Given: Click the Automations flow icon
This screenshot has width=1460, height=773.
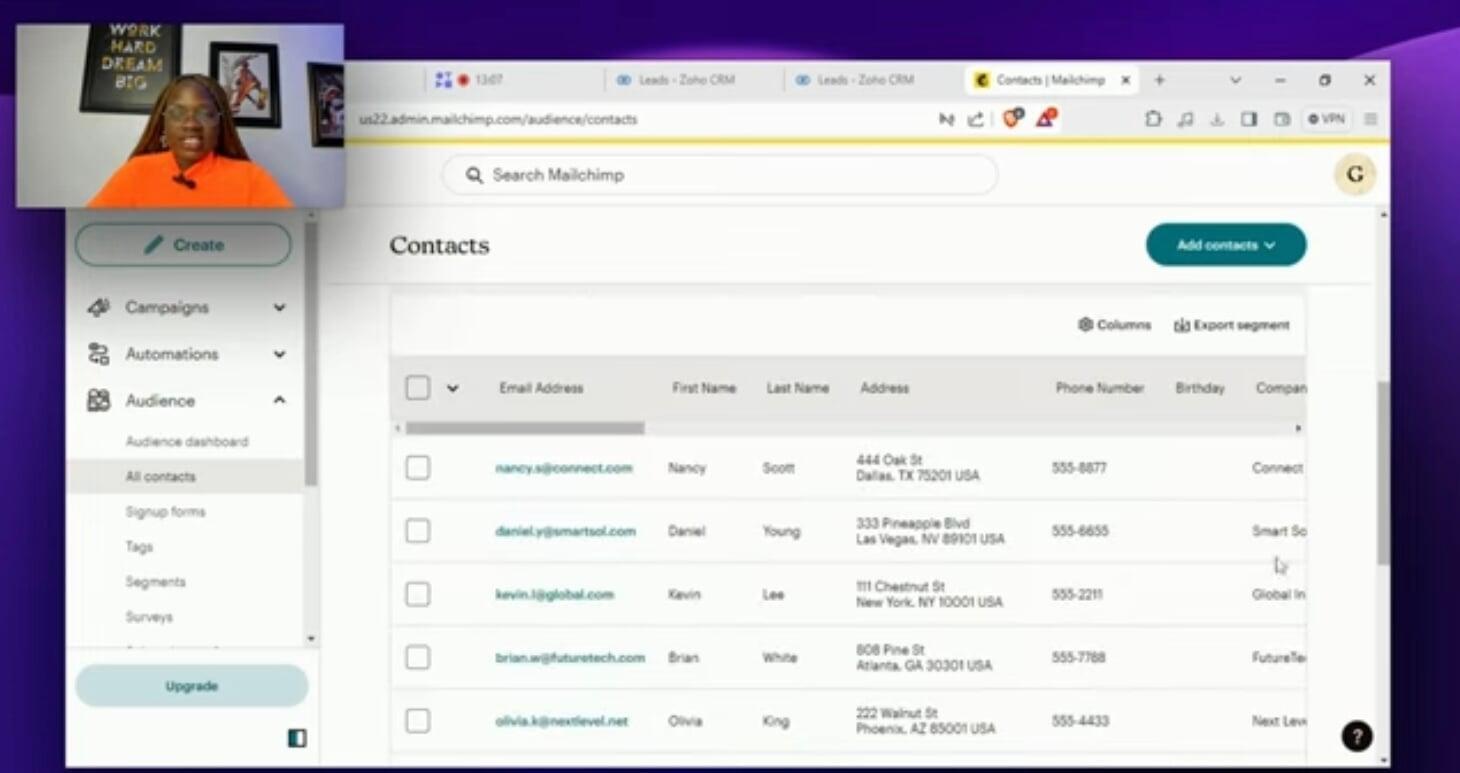Looking at the screenshot, I should (98, 354).
